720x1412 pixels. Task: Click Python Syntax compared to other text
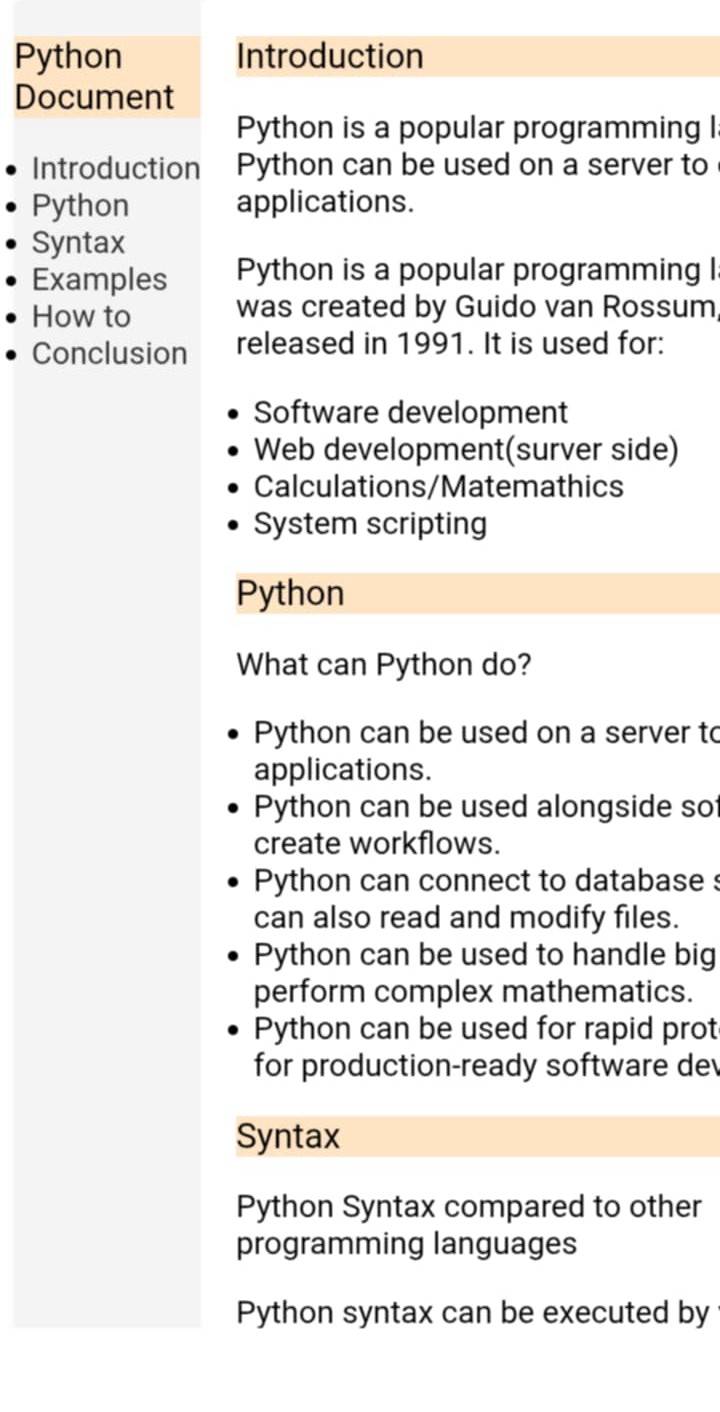tap(468, 1206)
